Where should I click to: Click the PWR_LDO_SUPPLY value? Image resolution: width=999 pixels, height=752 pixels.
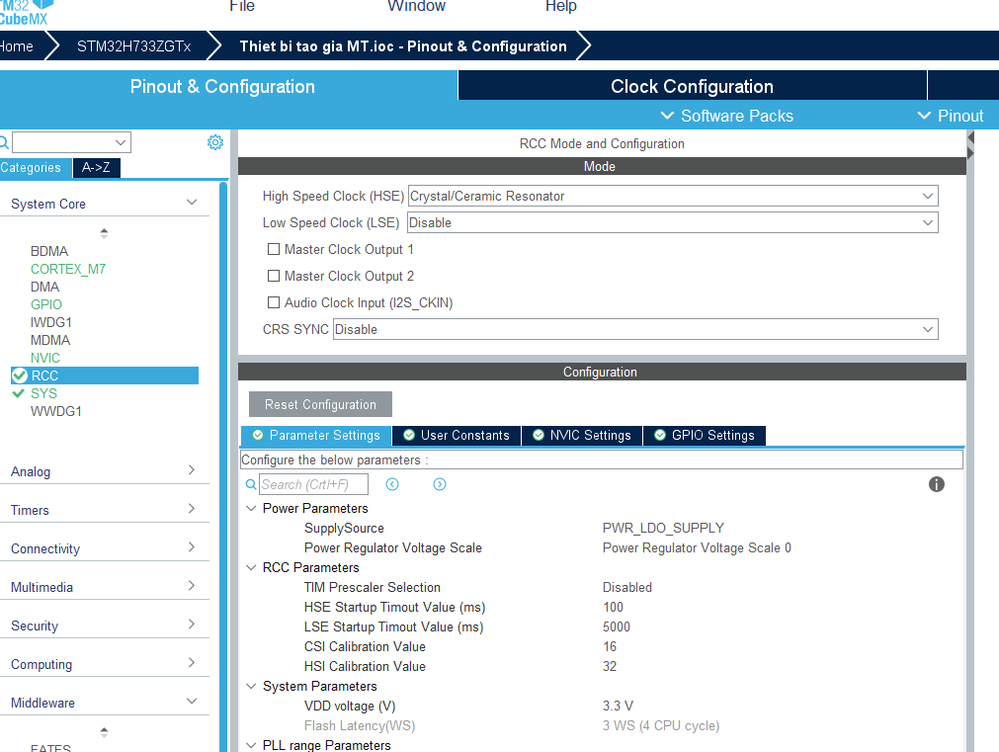click(663, 528)
